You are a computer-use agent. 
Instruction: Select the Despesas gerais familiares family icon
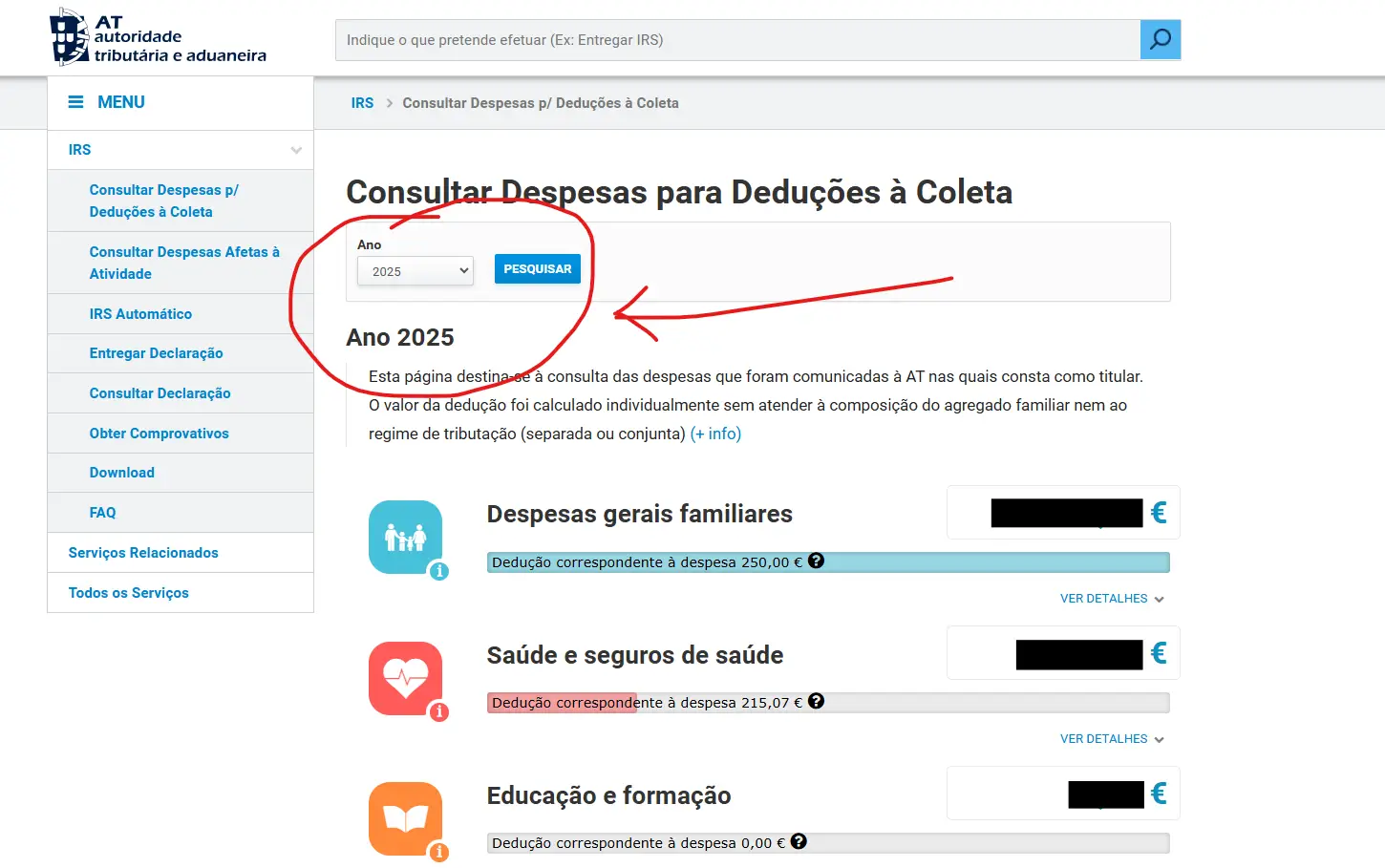[405, 535]
